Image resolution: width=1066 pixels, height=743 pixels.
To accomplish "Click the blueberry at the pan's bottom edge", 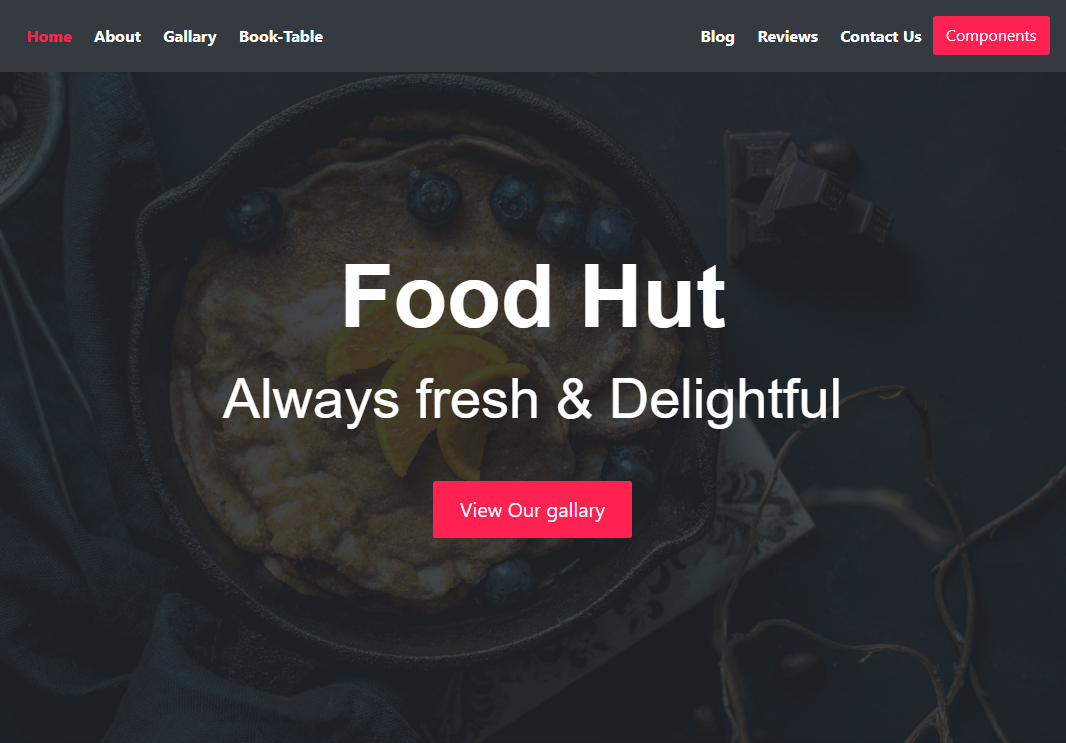I will coord(507,581).
